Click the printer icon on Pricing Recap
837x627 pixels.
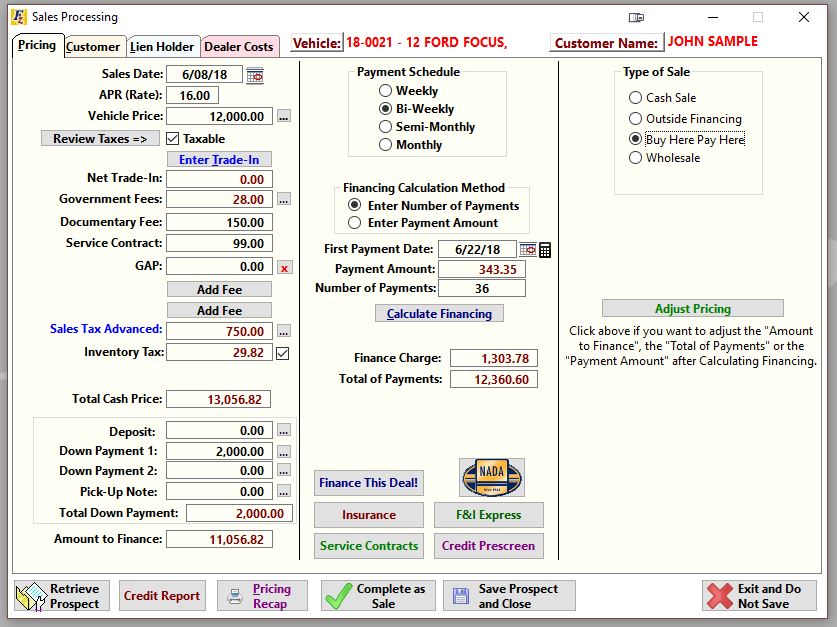point(234,595)
